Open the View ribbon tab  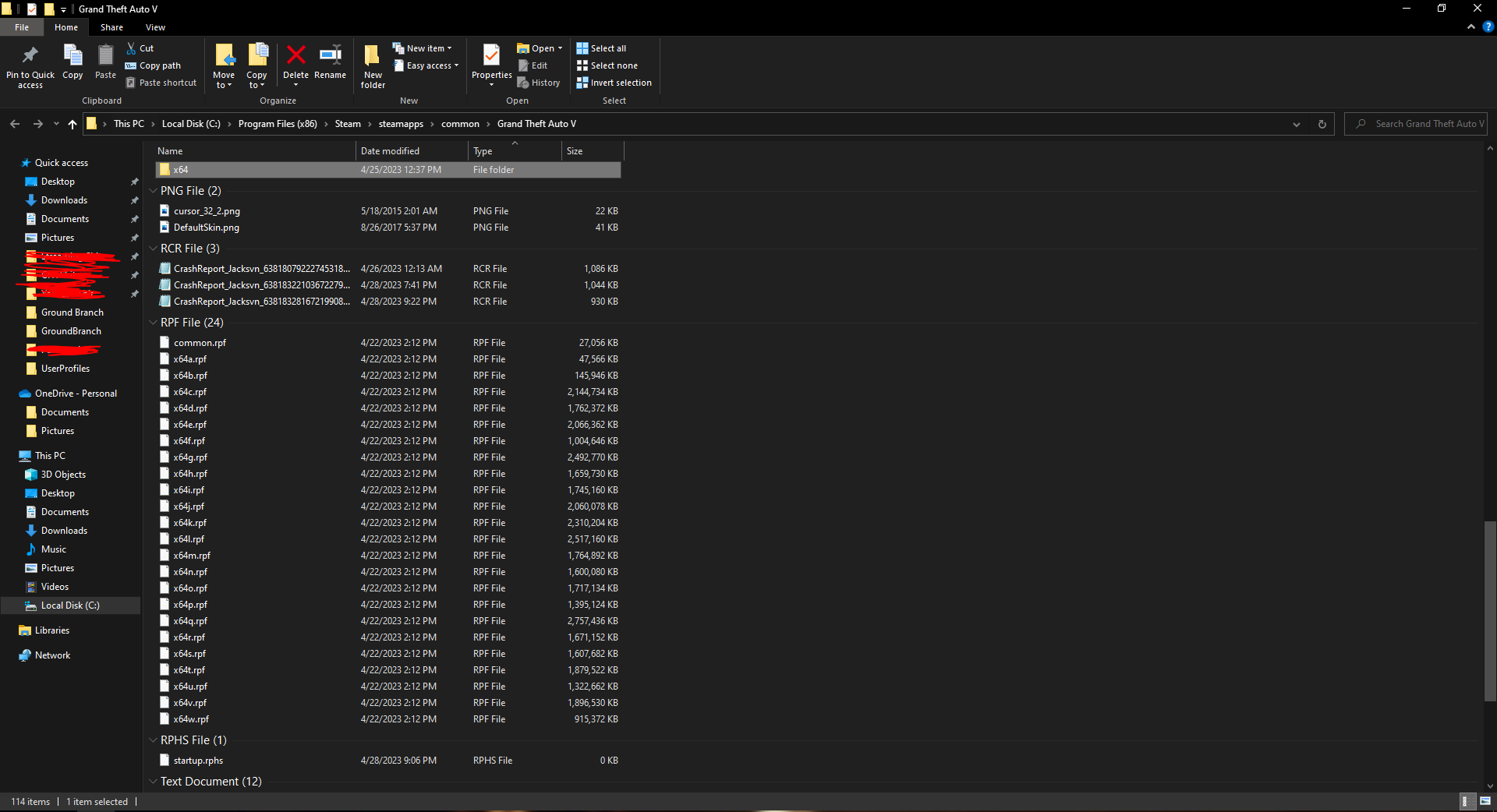[x=155, y=27]
